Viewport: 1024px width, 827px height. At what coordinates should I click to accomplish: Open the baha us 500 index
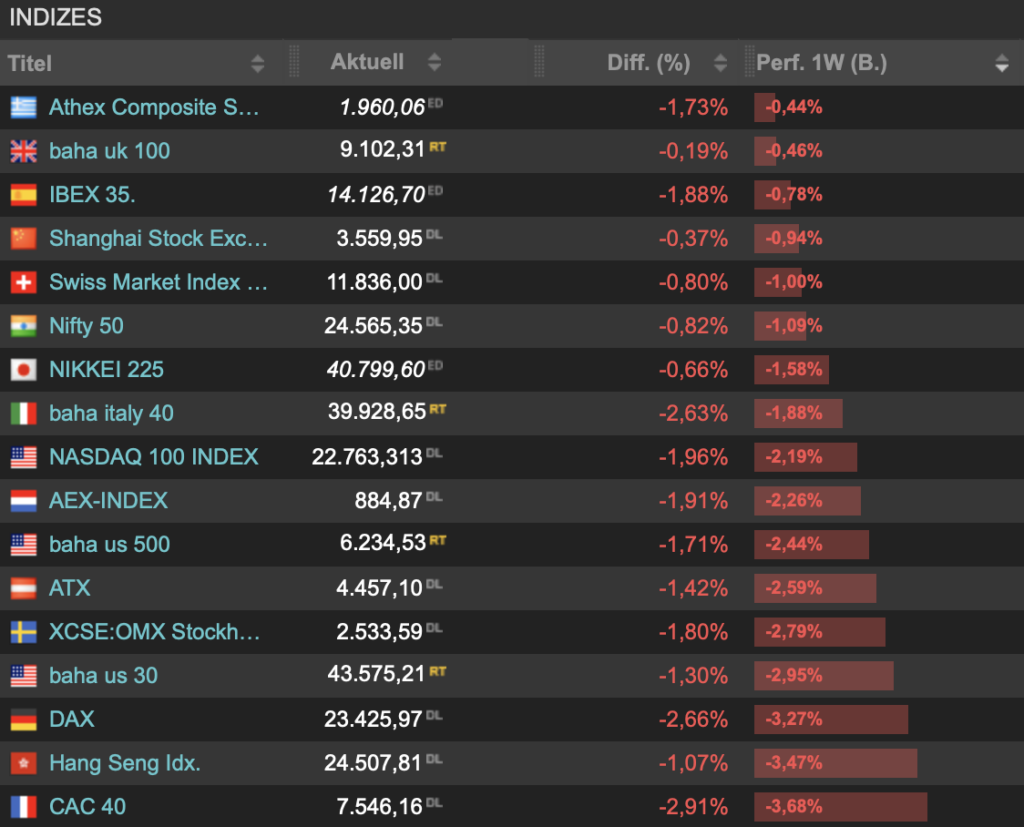coord(110,545)
